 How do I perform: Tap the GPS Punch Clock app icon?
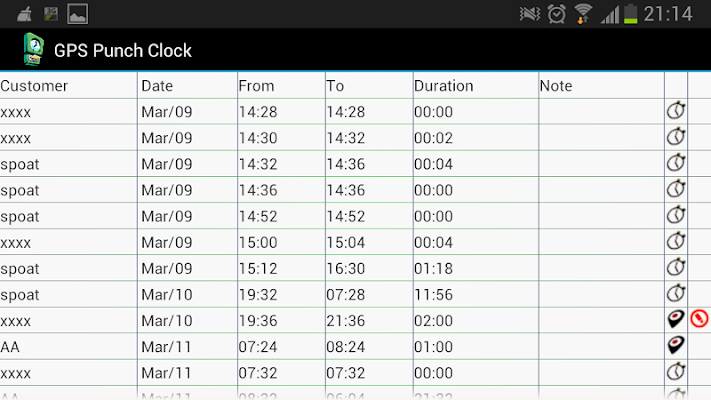pyautogui.click(x=34, y=49)
